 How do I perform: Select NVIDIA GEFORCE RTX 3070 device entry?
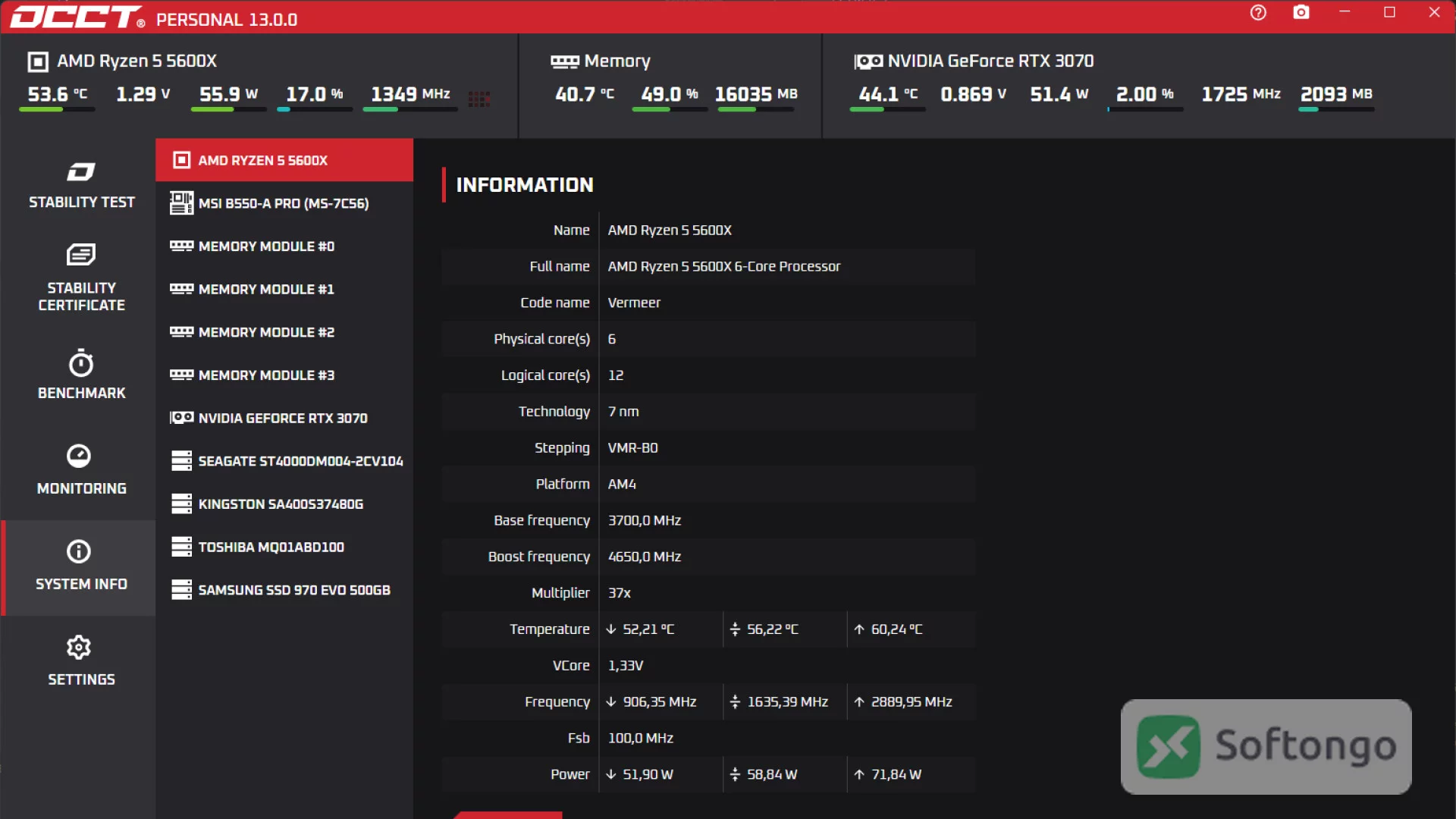(284, 418)
